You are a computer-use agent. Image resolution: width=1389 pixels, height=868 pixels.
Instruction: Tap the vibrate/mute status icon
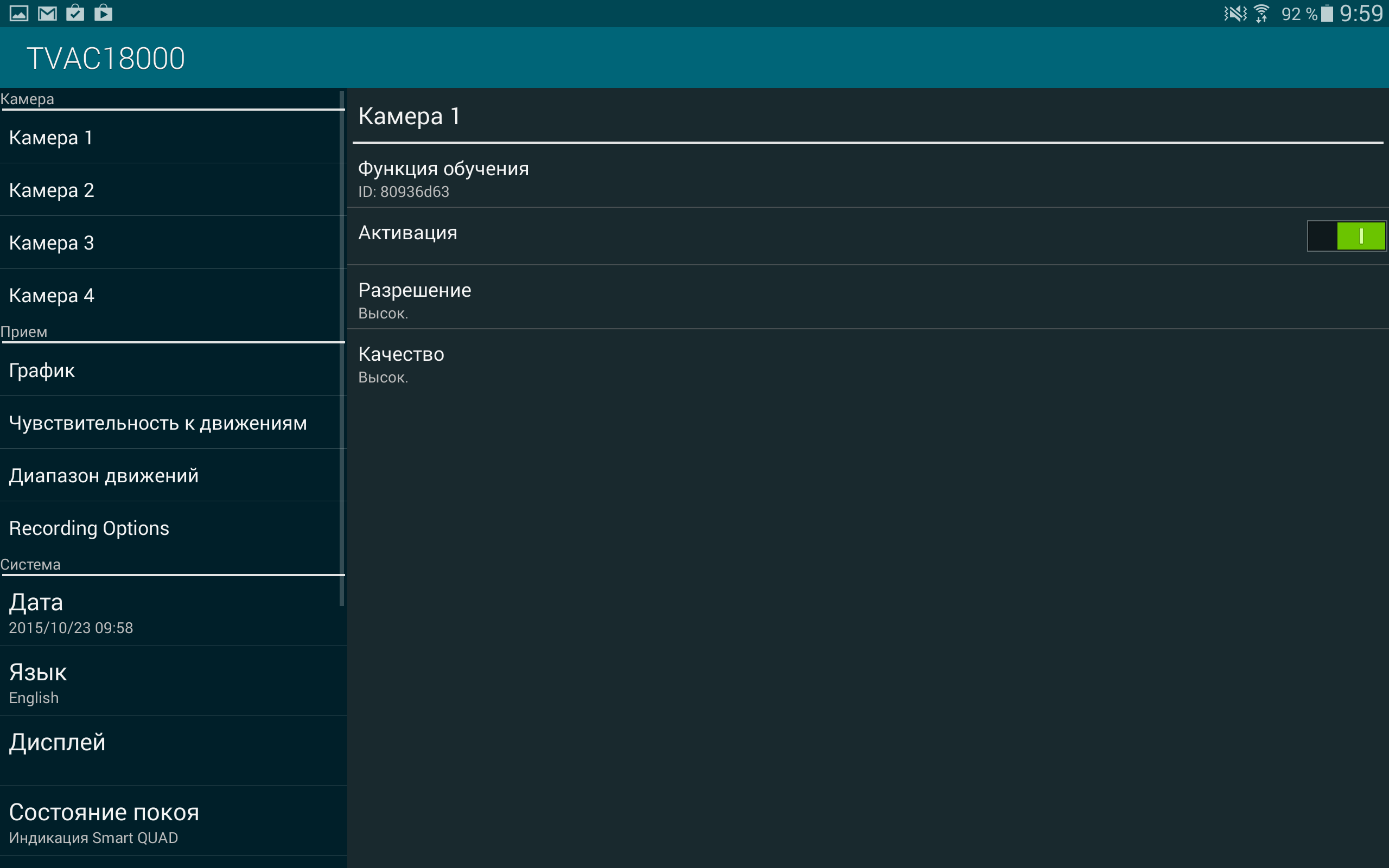[x=1234, y=13]
